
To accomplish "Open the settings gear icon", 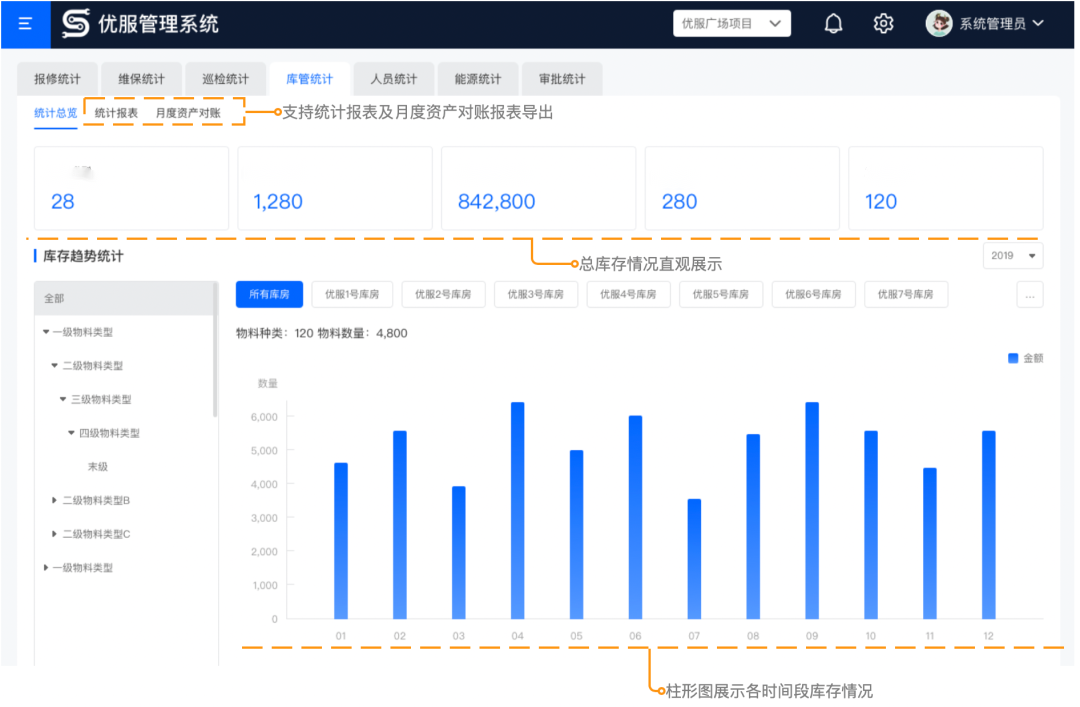I will coord(883,23).
